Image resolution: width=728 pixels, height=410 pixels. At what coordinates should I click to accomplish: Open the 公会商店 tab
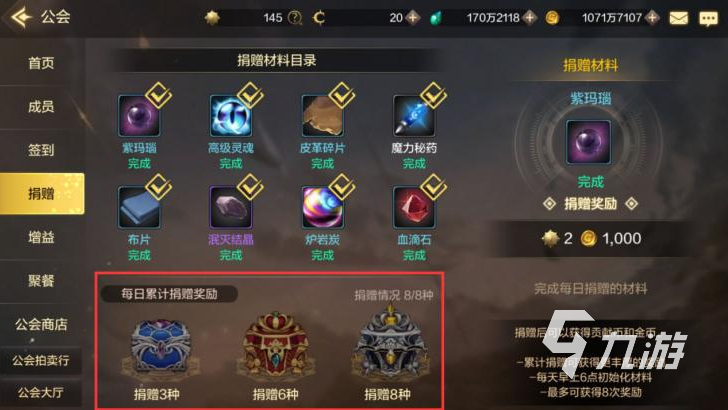pos(41,324)
